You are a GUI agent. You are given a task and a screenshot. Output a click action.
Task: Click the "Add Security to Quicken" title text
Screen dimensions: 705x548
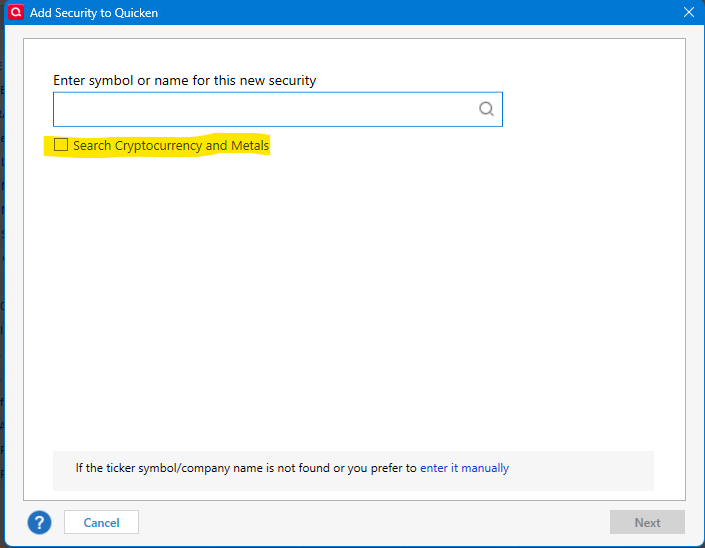[x=94, y=13]
